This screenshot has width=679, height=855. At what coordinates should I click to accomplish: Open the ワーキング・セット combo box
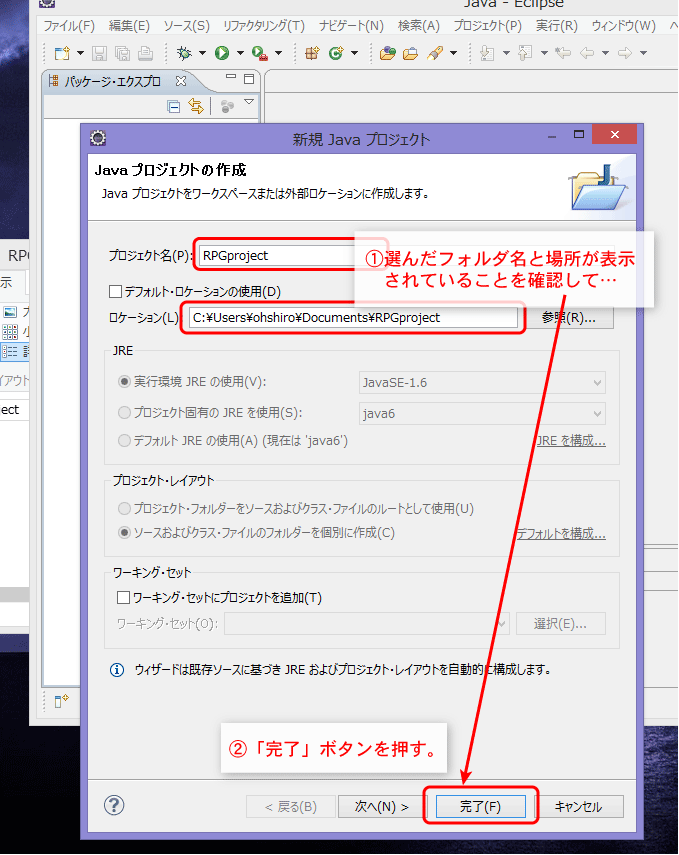(x=366, y=623)
